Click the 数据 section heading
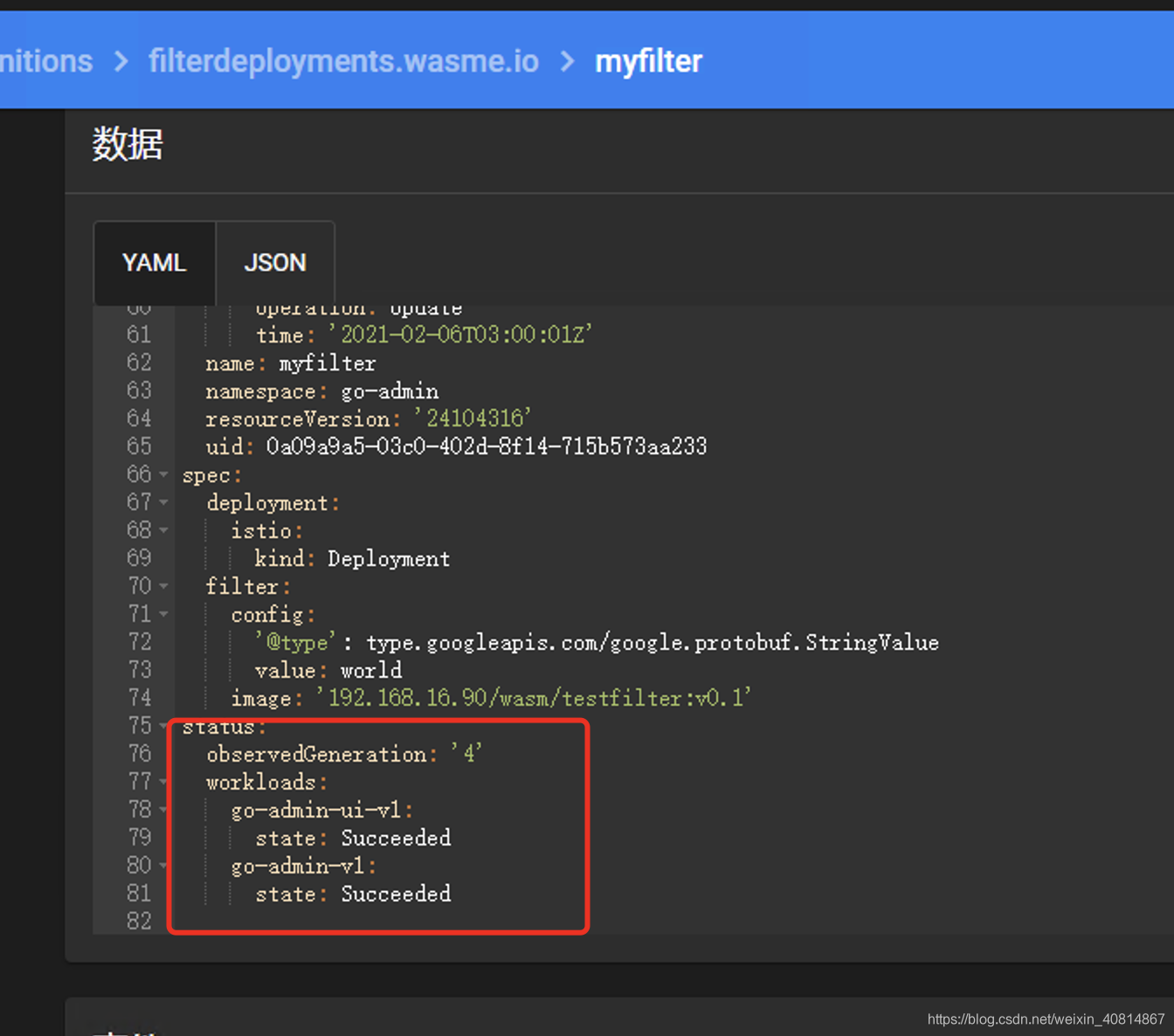Screen dimensions: 1174x1036 [128, 143]
